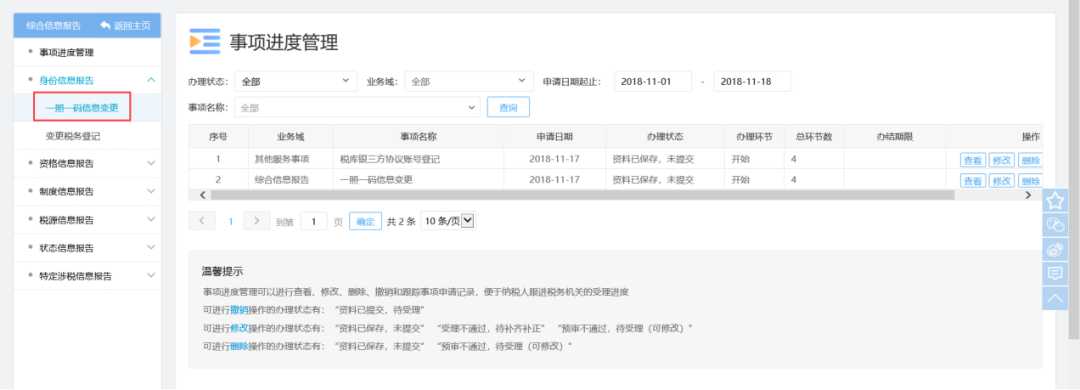Click the 删除 link in tips
This screenshot has height=390, width=1080.
coord(239,346)
